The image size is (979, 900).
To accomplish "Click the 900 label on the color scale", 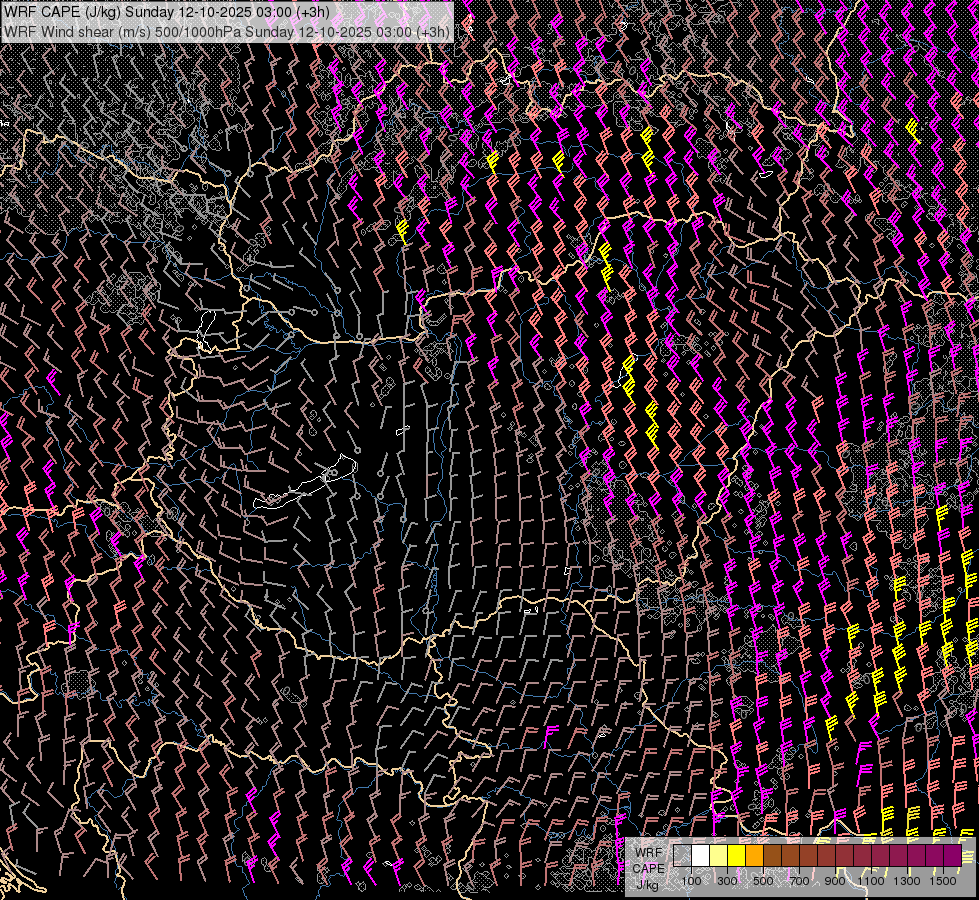I will coord(835,881).
